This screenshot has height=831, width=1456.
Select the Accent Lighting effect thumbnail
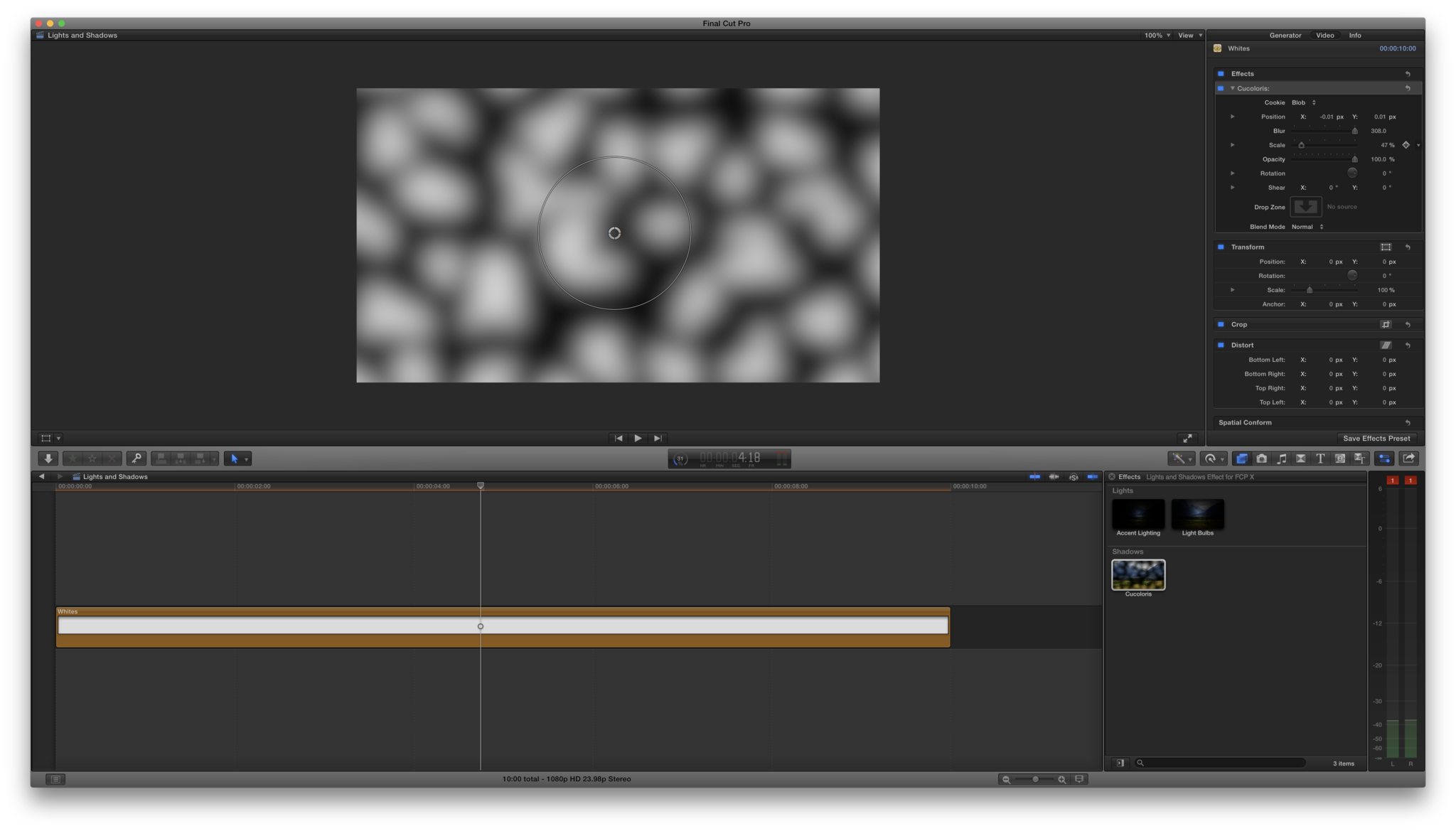1137,514
